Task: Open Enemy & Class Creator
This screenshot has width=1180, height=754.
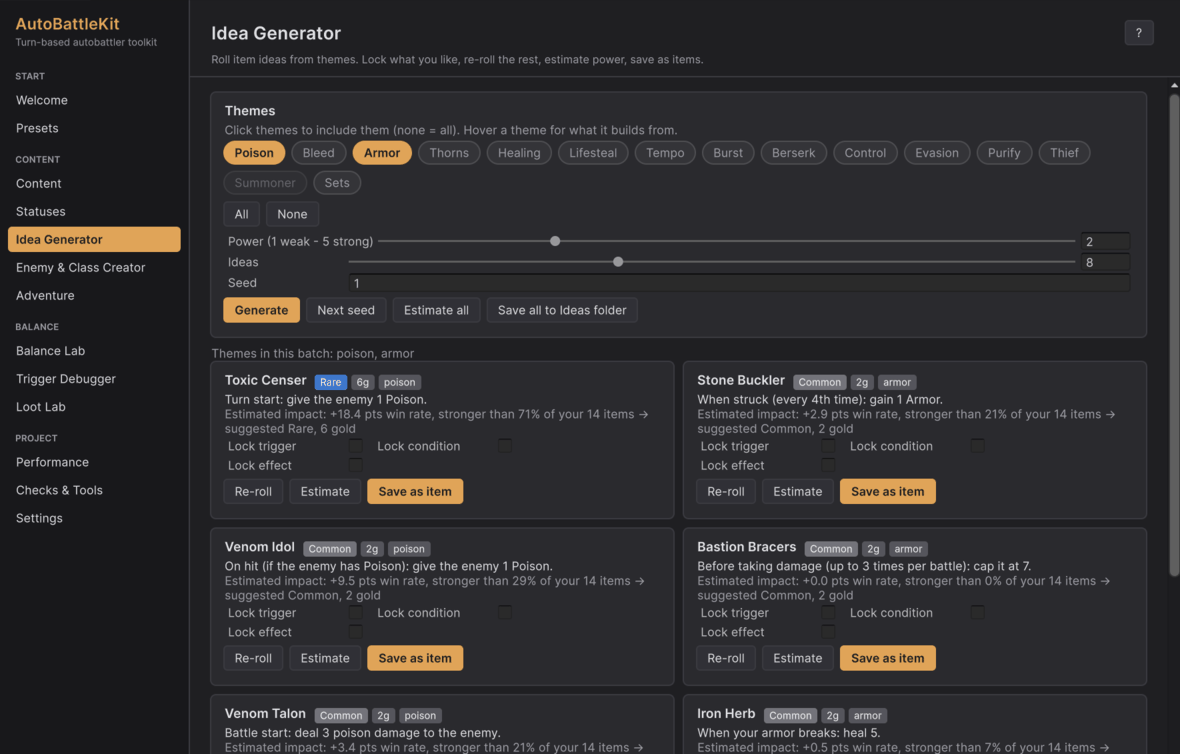Action: click(94, 267)
